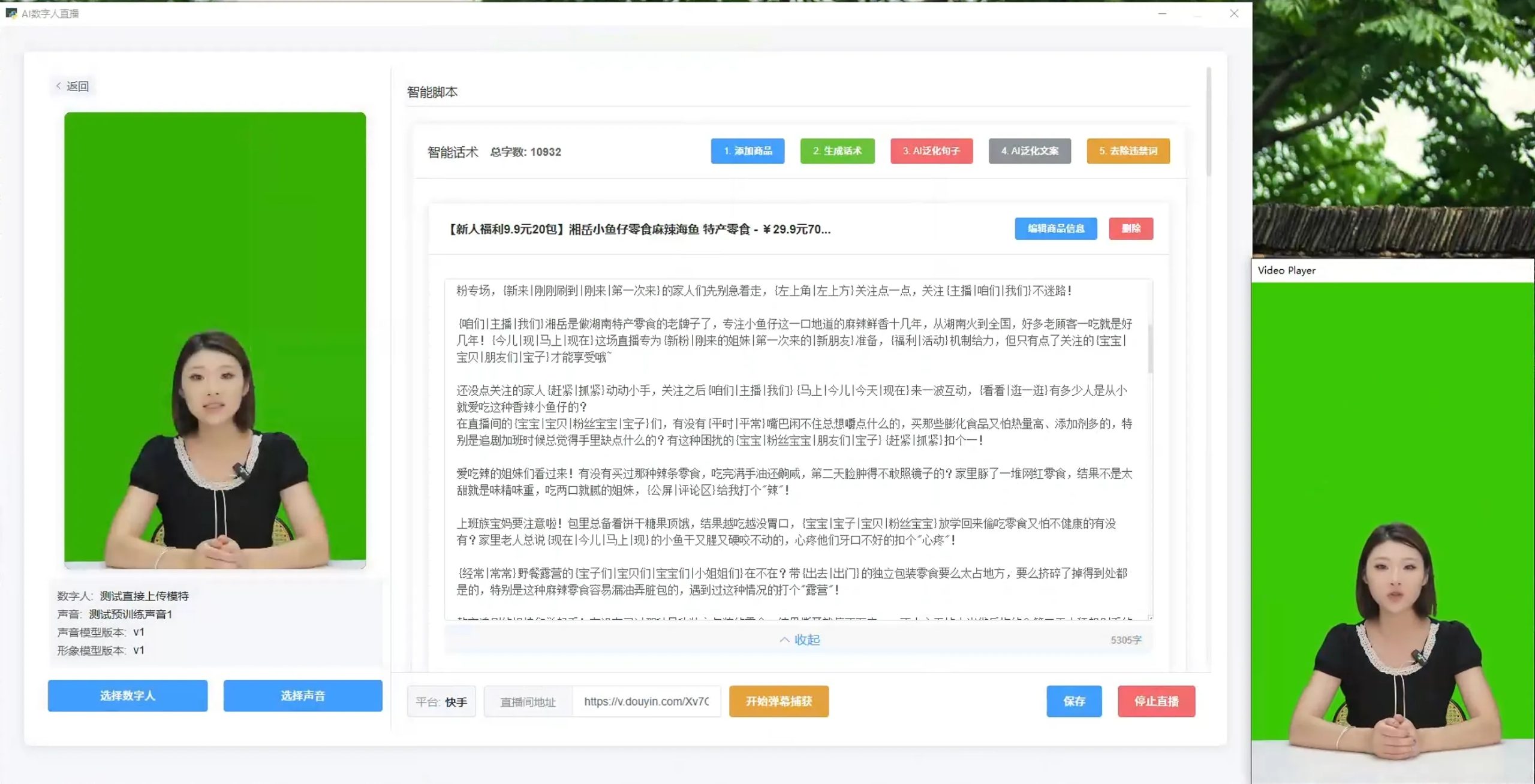Click 2. 生成话术 button
Image resolution: width=1535 pixels, height=784 pixels.
[837, 151]
